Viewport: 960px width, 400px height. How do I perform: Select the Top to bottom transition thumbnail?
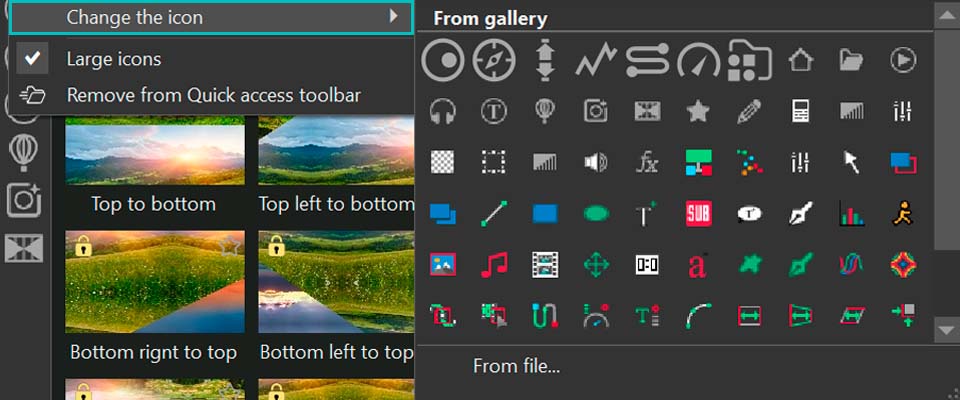154,149
